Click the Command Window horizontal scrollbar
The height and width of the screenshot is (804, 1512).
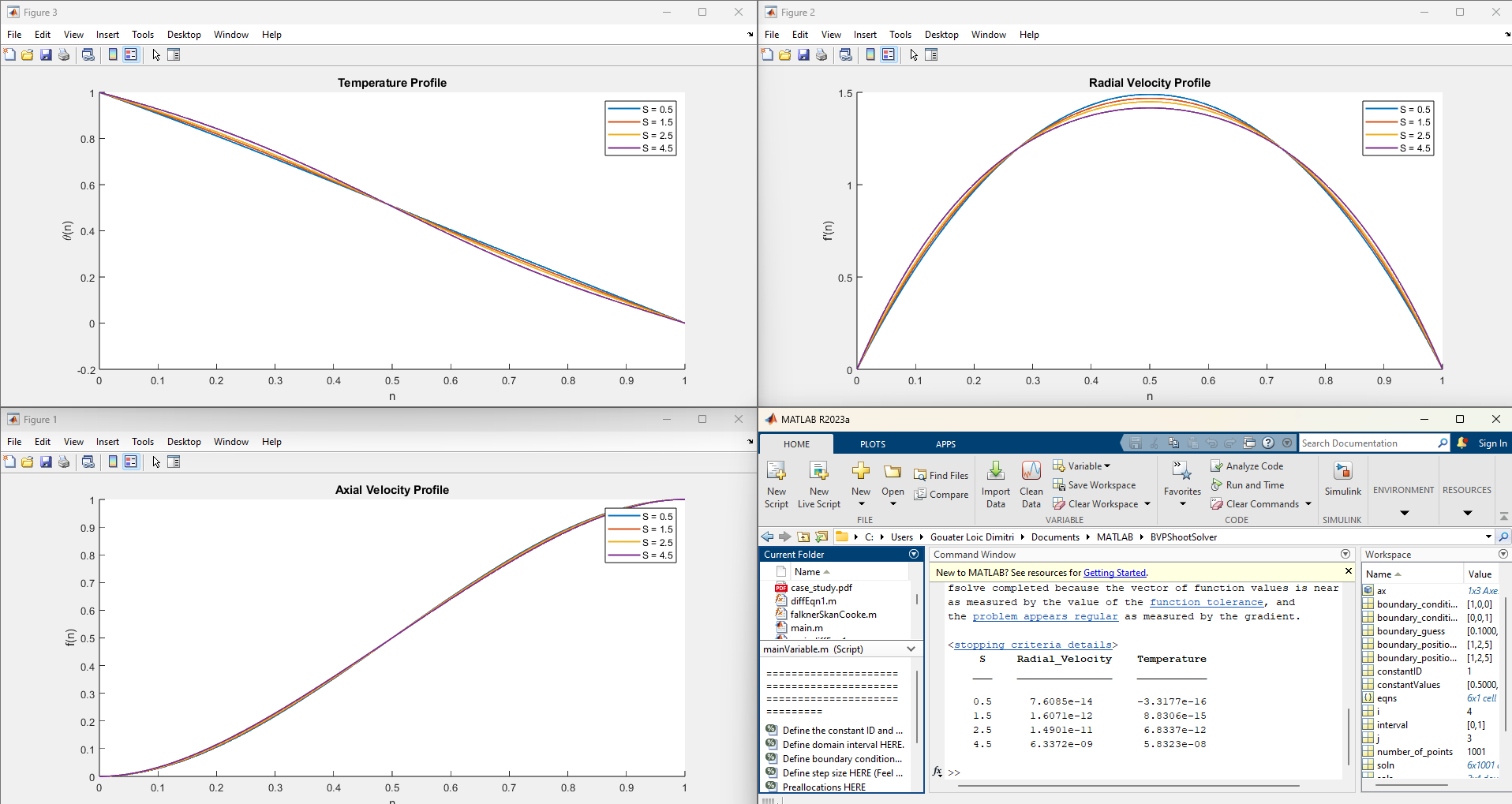click(1128, 786)
